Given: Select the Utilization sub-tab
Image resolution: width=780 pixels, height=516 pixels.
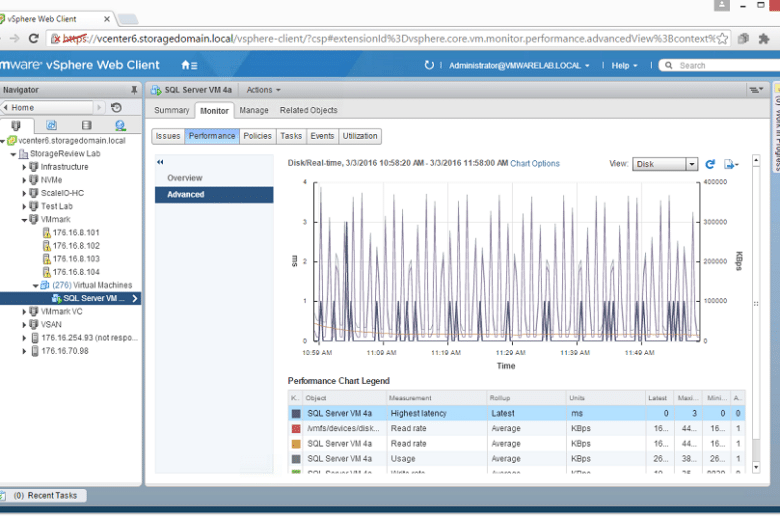Looking at the screenshot, I should [360, 136].
